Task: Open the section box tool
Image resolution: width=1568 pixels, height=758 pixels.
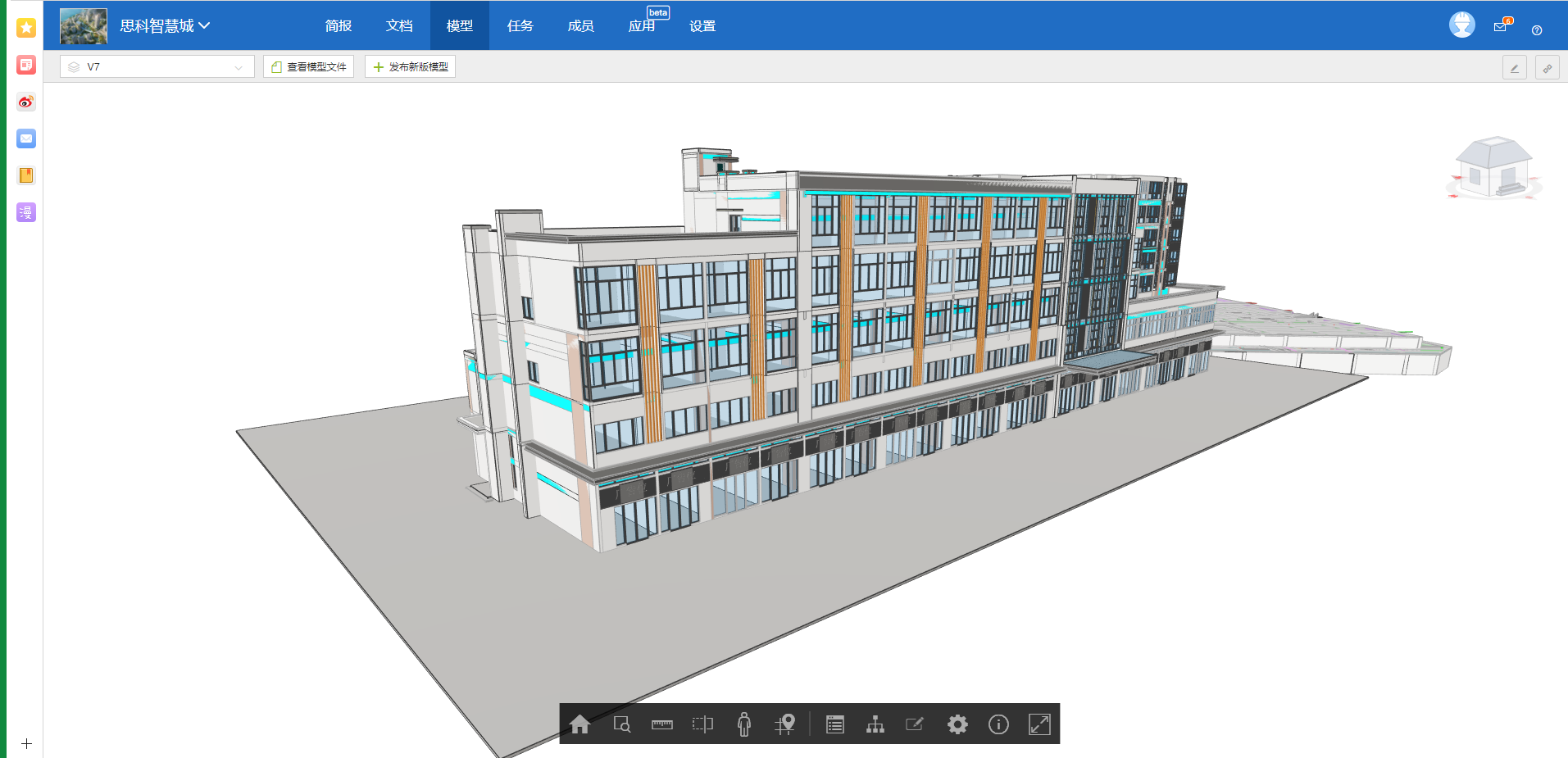Action: point(702,724)
